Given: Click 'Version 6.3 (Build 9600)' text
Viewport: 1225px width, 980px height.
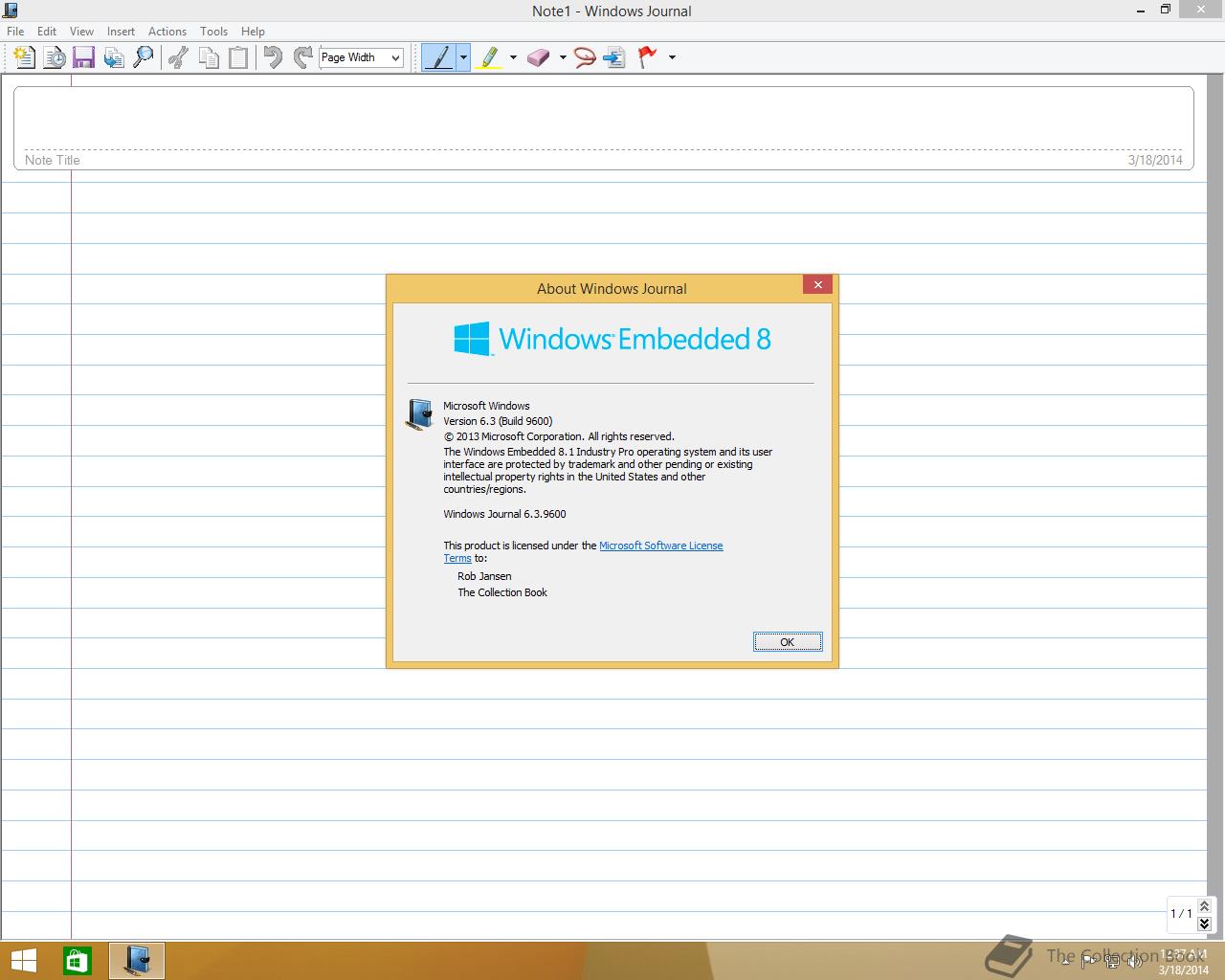Looking at the screenshot, I should pos(498,421).
